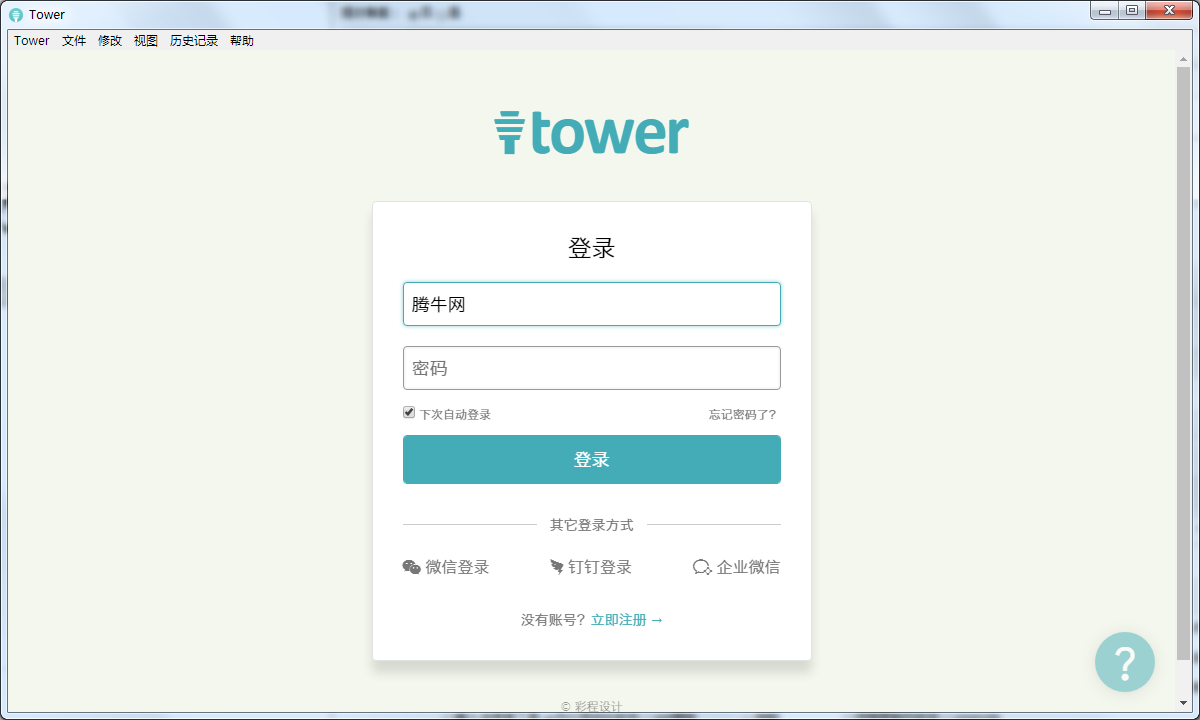Viewport: 1200px width, 720px height.
Task: Open the 忘记密码了? link
Action: pyautogui.click(x=742, y=414)
